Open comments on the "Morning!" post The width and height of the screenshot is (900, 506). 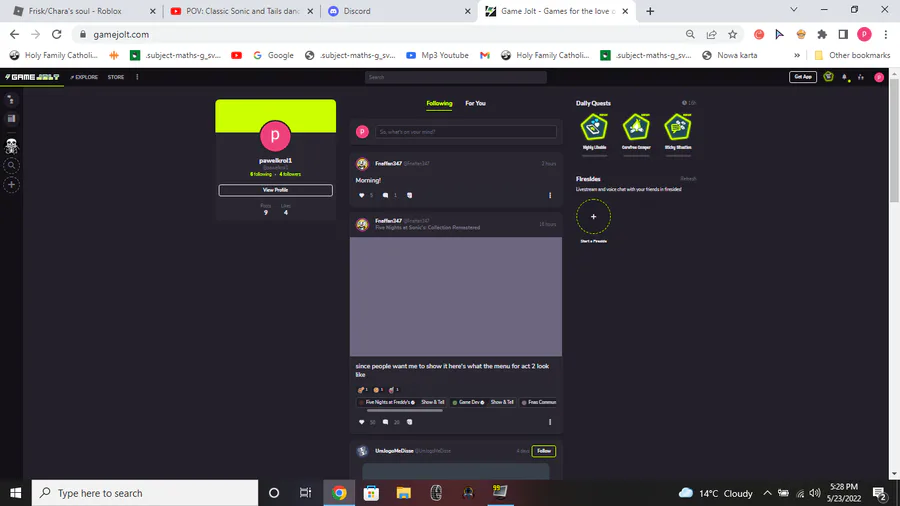click(386, 196)
